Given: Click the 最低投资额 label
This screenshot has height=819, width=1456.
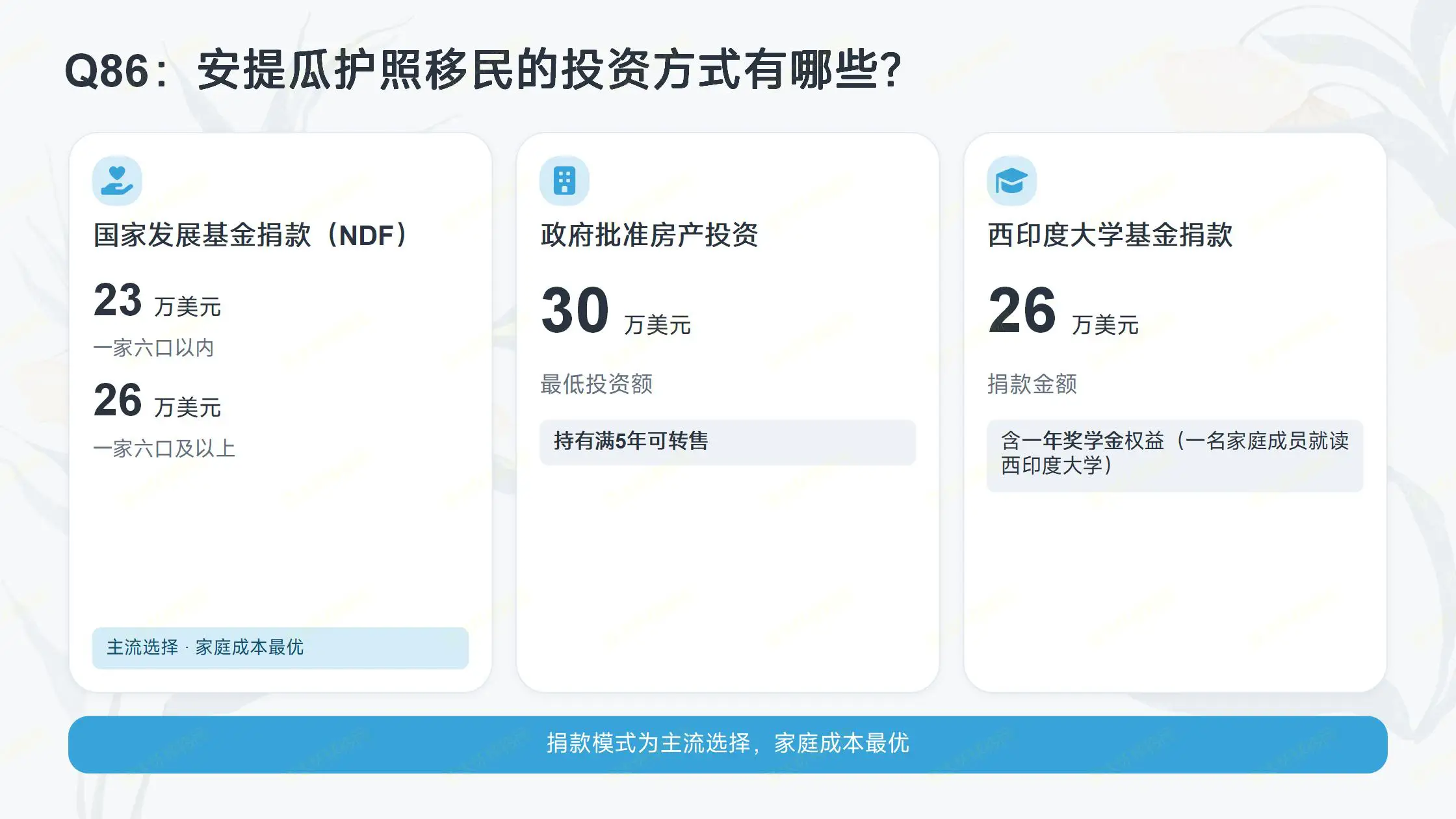Looking at the screenshot, I should 596,384.
